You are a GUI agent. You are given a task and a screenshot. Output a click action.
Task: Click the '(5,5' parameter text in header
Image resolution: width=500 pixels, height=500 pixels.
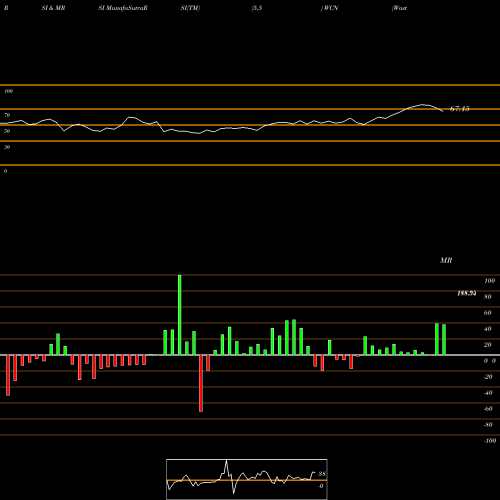pyautogui.click(x=257, y=8)
